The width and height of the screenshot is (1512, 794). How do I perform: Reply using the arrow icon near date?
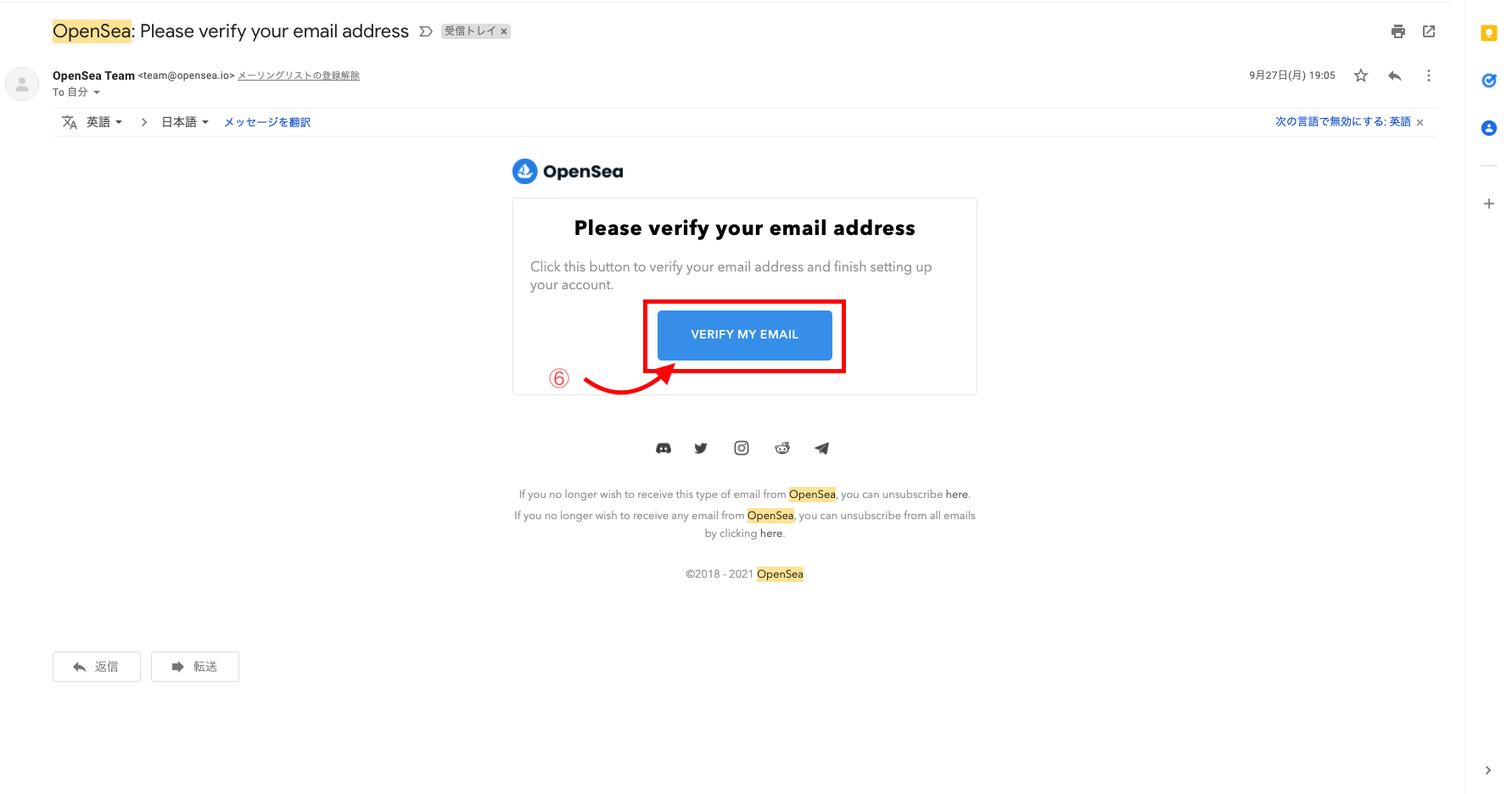tap(1395, 75)
